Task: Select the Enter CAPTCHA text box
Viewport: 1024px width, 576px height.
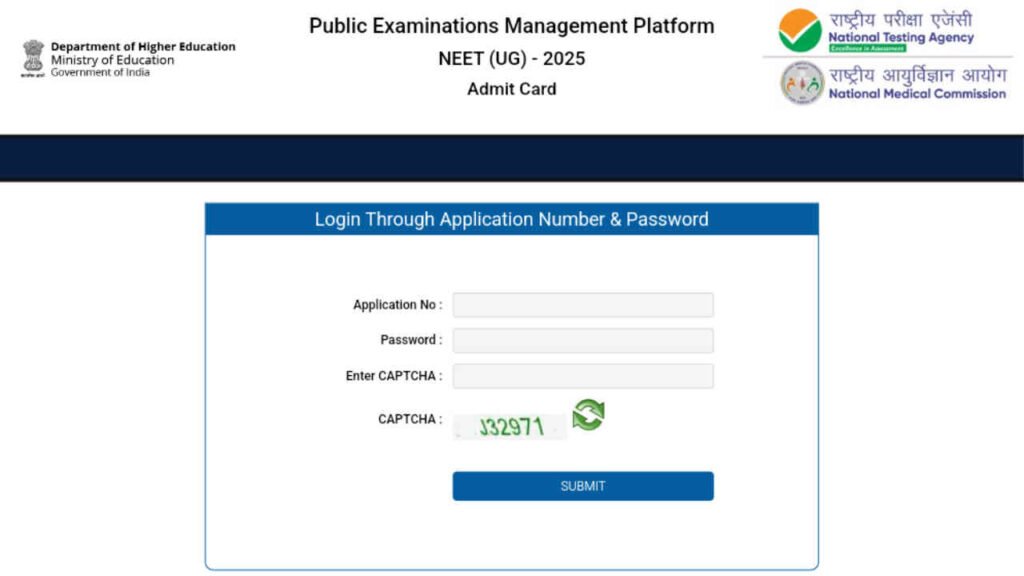Action: 582,375
